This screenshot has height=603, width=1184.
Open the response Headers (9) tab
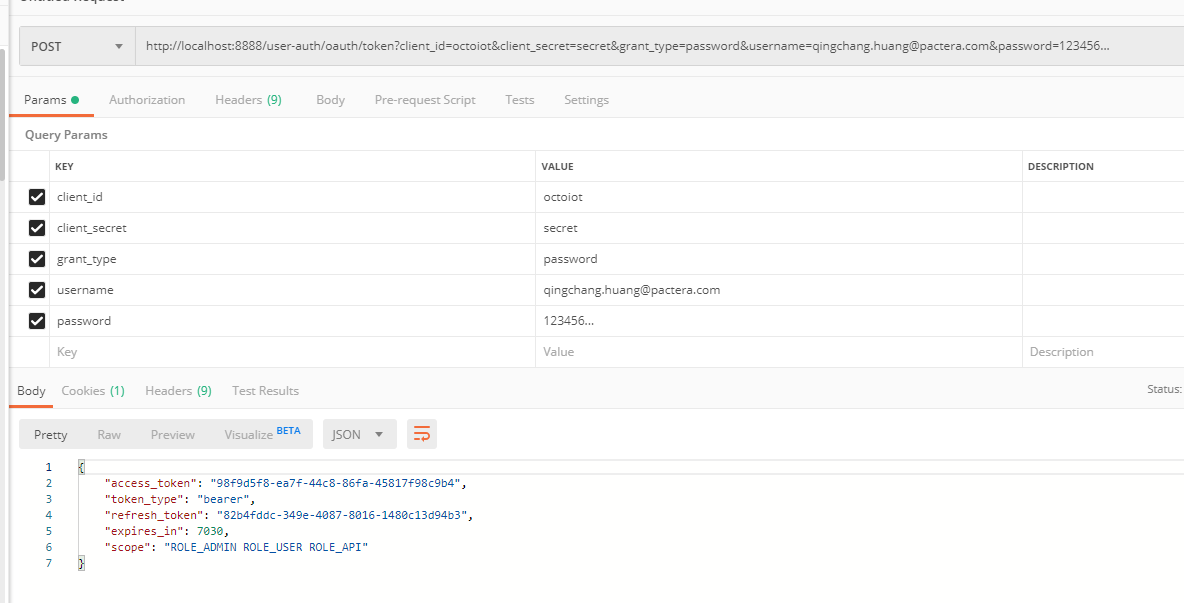(x=178, y=391)
